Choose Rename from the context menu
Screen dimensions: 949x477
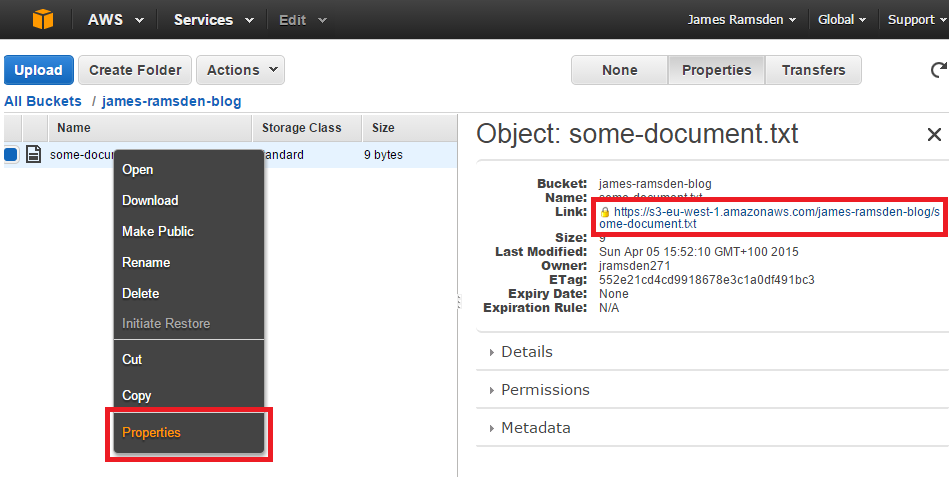coord(189,262)
